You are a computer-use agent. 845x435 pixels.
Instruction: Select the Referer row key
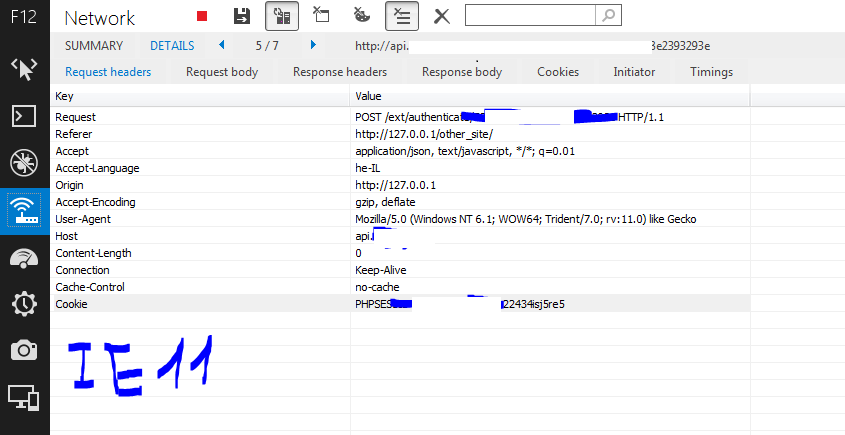[x=74, y=134]
